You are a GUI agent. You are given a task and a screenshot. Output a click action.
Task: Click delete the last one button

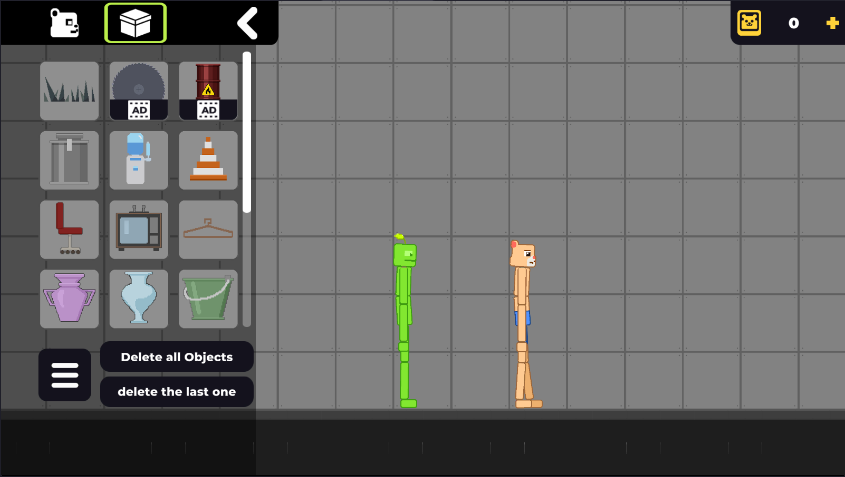tap(177, 392)
